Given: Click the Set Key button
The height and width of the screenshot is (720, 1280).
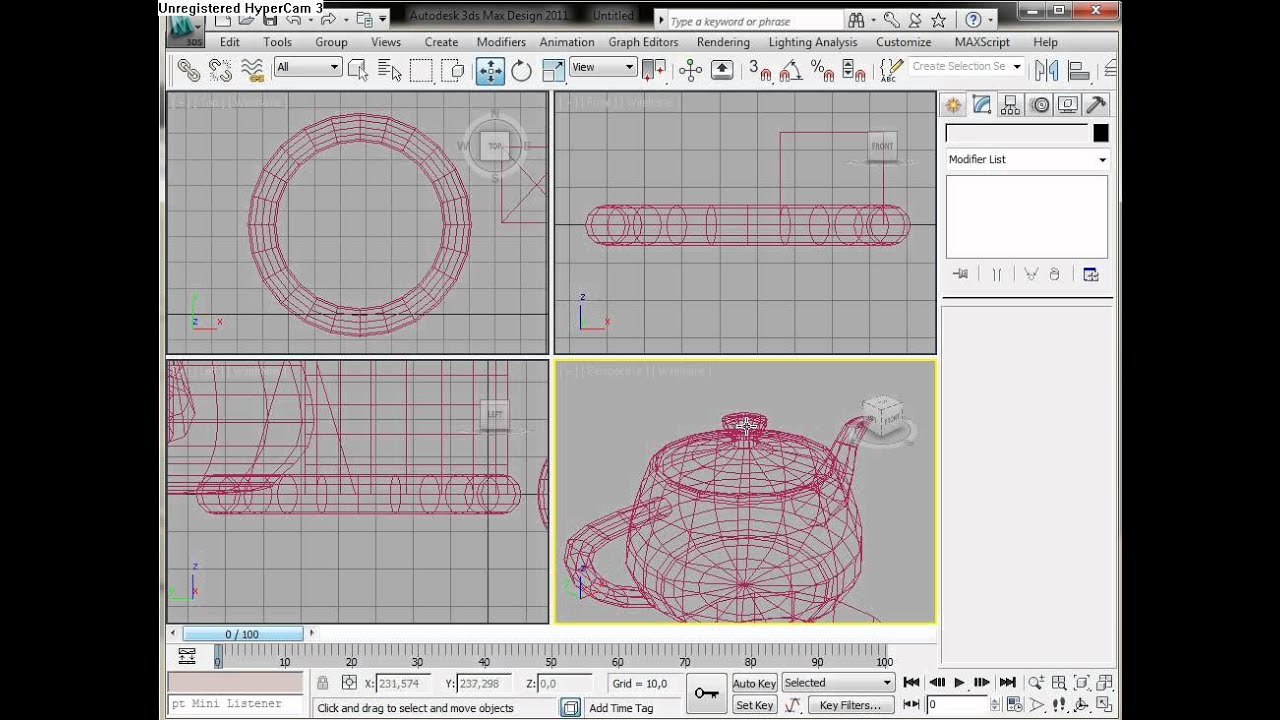Looking at the screenshot, I should click(755, 705).
